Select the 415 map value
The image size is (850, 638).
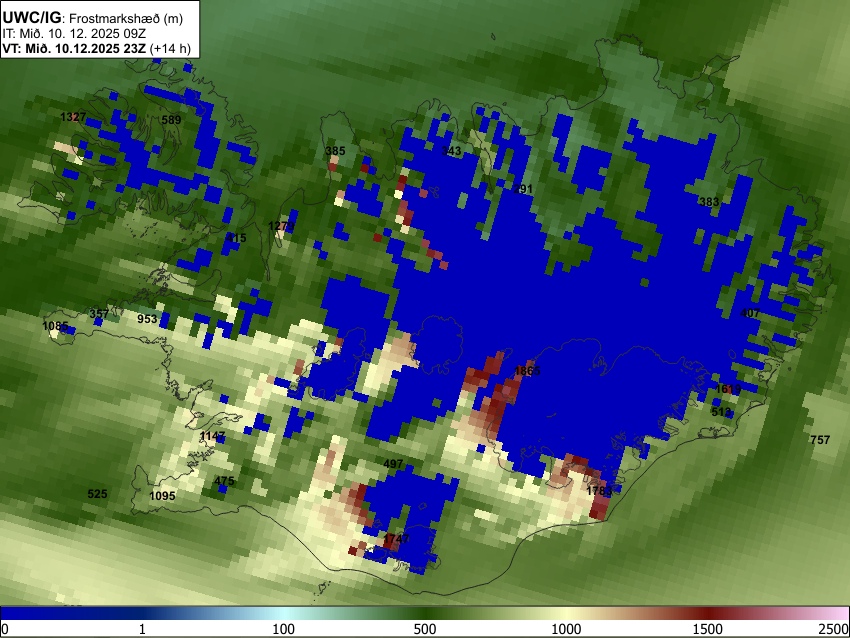pos(236,237)
